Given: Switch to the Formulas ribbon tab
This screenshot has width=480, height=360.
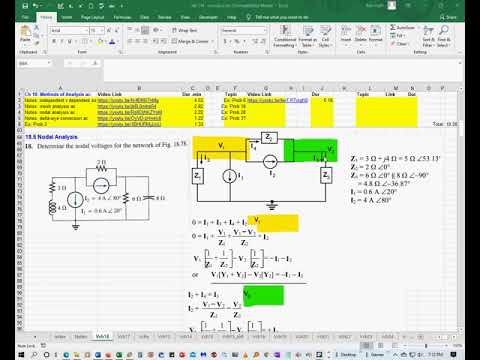Looking at the screenshot, I should click(122, 17).
